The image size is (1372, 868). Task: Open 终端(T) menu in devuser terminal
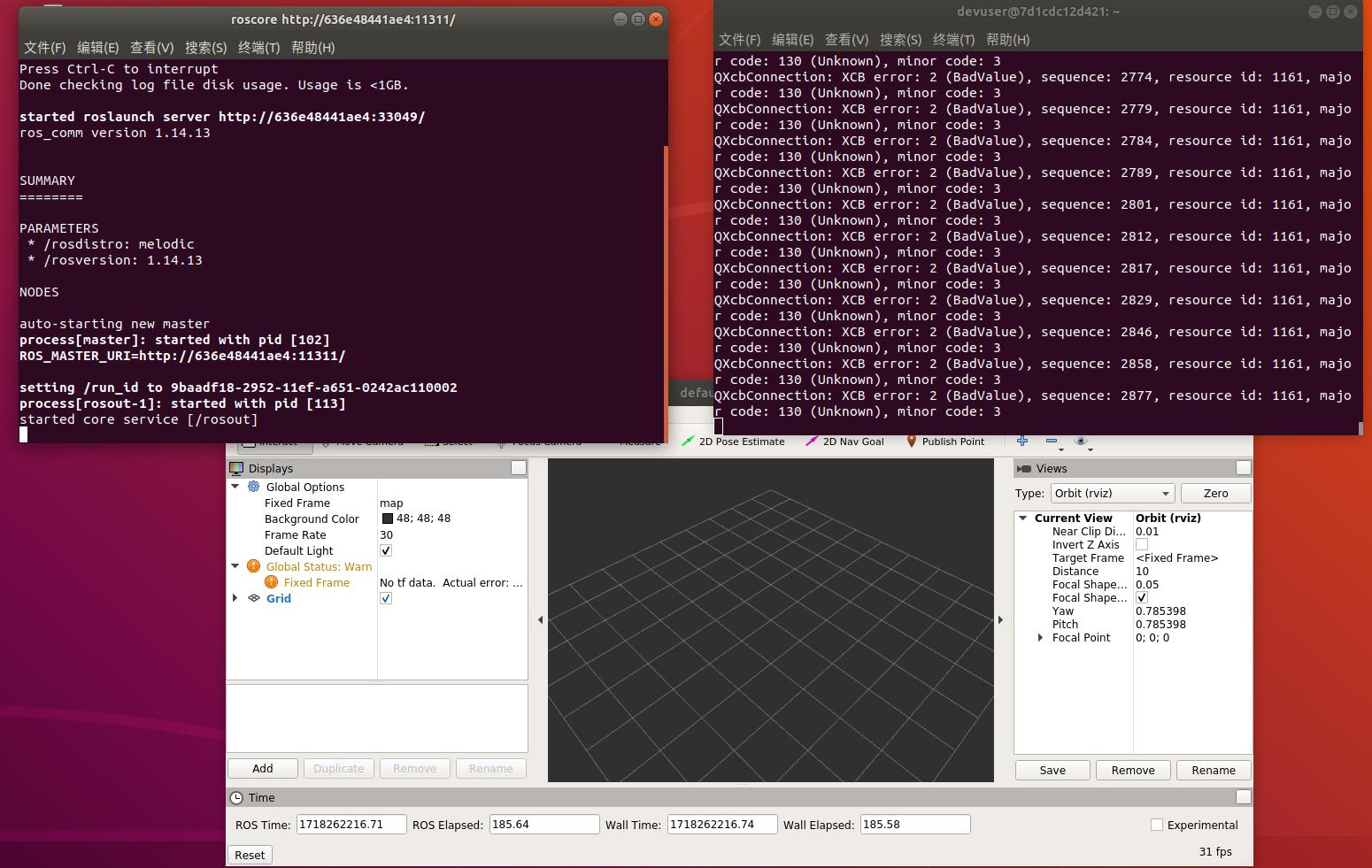[953, 40]
